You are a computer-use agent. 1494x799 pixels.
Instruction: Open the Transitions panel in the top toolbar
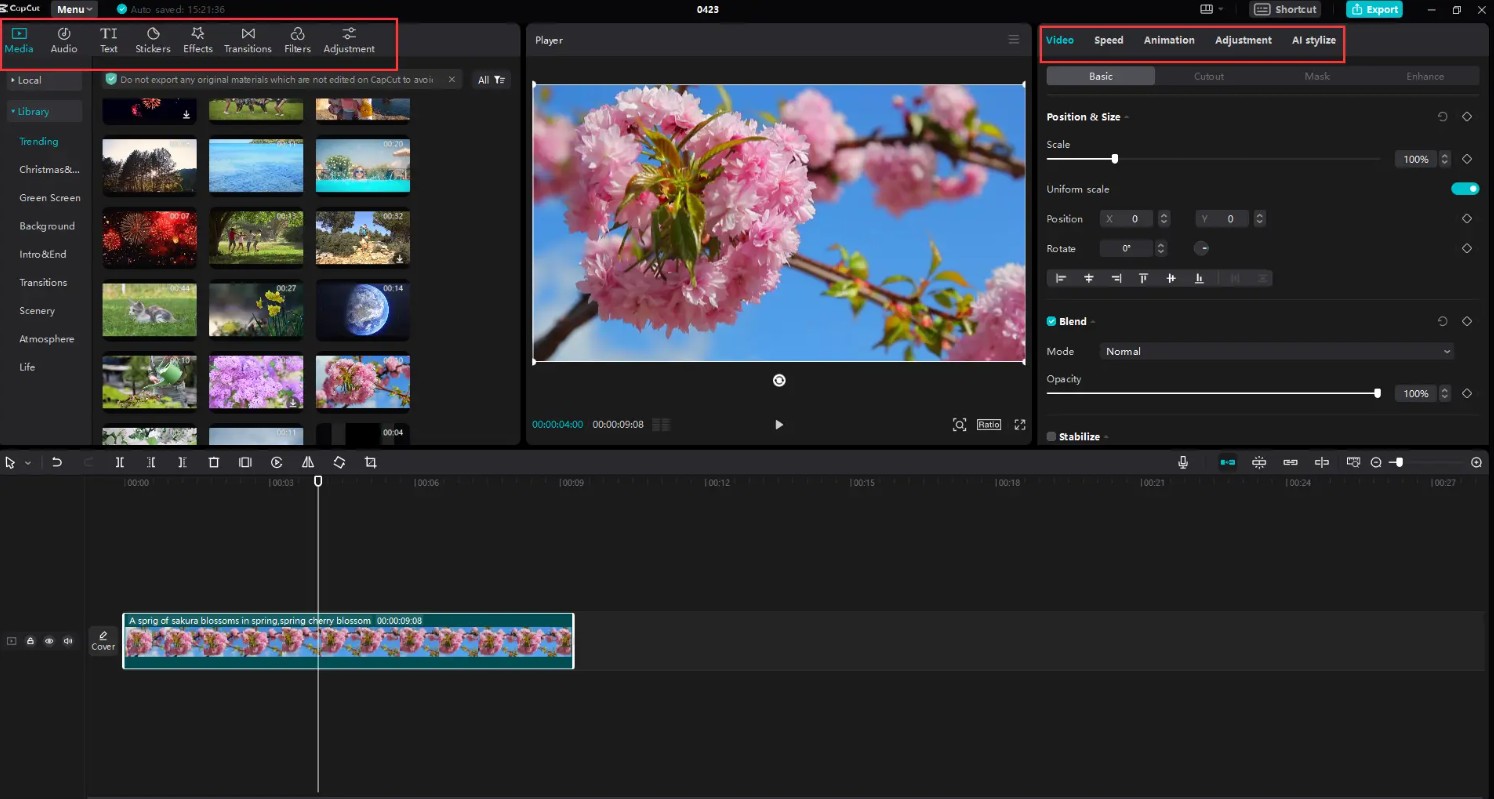[x=247, y=40]
